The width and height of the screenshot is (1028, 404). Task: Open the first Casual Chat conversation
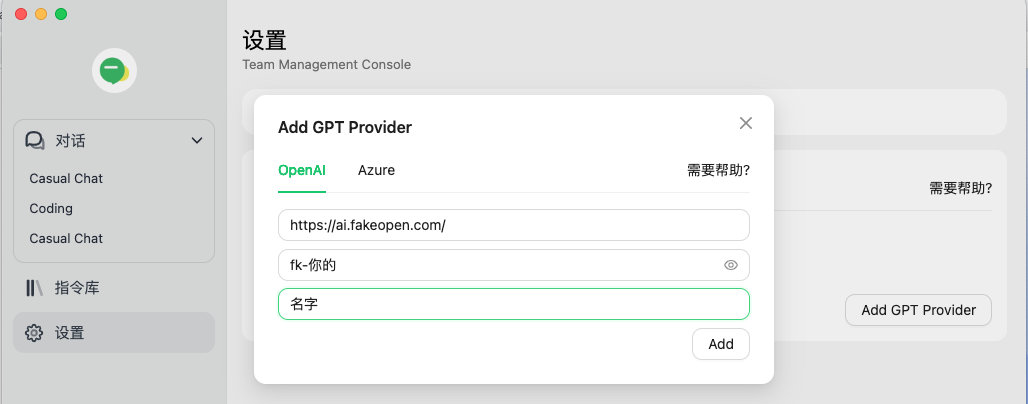(x=66, y=178)
